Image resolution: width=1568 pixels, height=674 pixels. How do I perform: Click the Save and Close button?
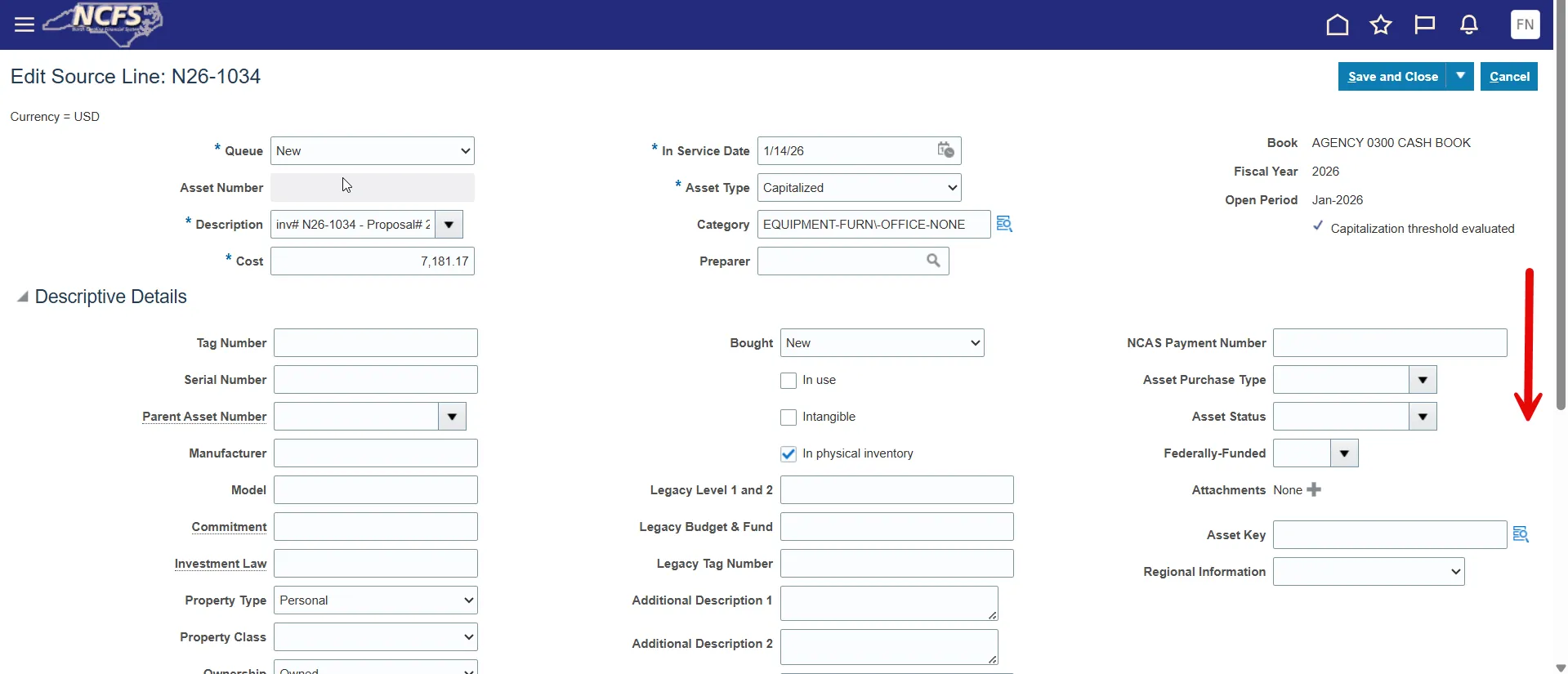(x=1392, y=76)
